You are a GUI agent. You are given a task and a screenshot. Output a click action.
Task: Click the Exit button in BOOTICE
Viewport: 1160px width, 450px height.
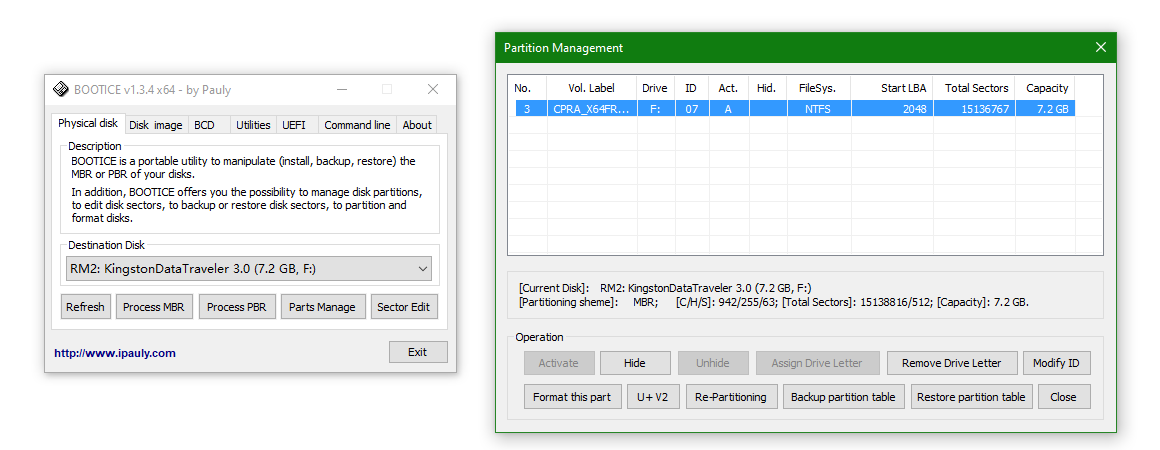point(418,352)
